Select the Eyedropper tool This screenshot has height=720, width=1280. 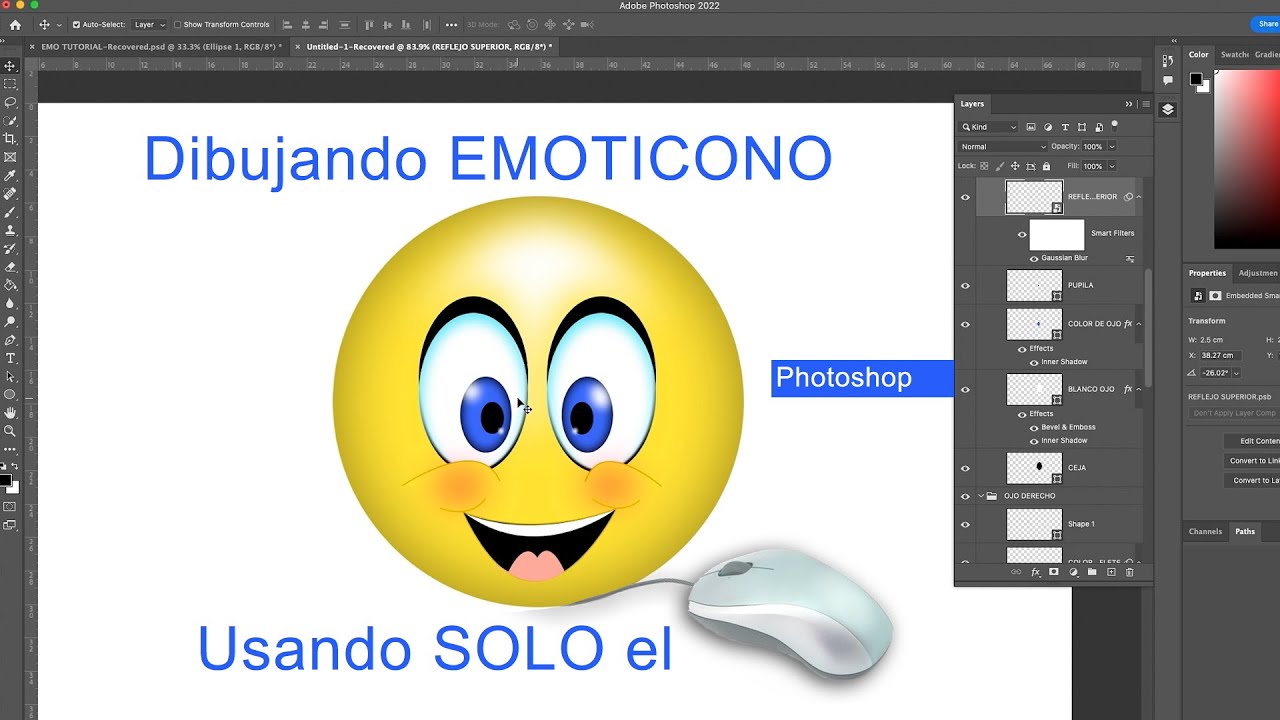(x=10, y=175)
